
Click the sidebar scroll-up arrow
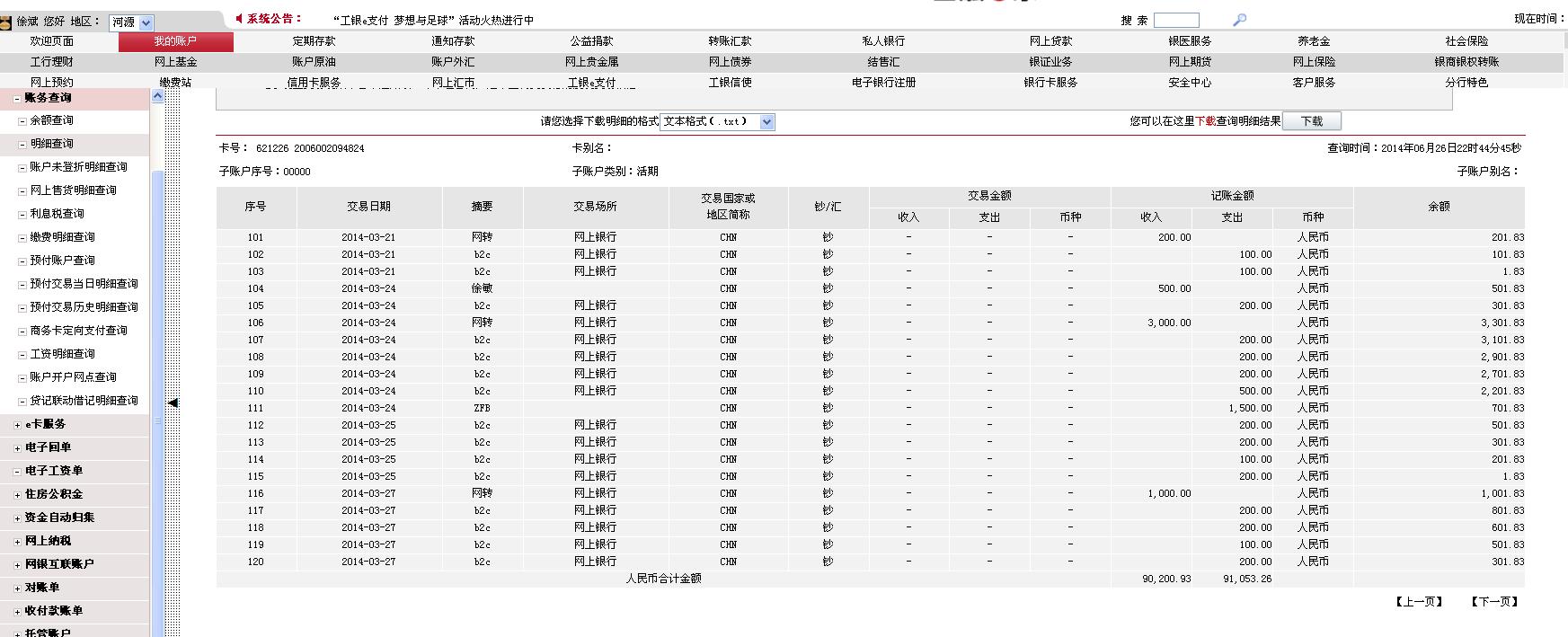point(157,96)
